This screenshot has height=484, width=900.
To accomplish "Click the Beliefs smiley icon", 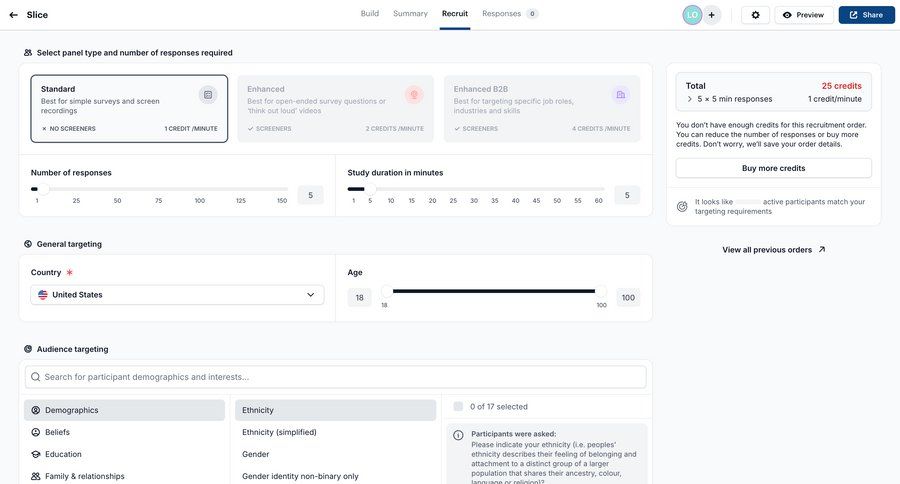I will coord(36,432).
